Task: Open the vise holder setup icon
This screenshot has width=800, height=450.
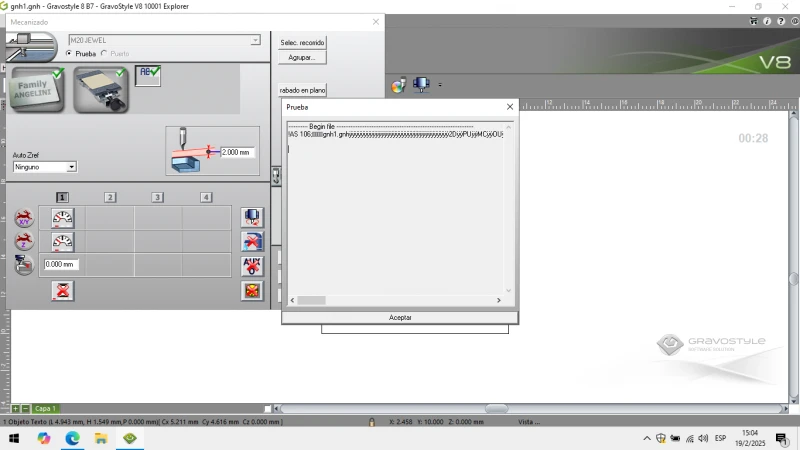Action: click(x=101, y=90)
